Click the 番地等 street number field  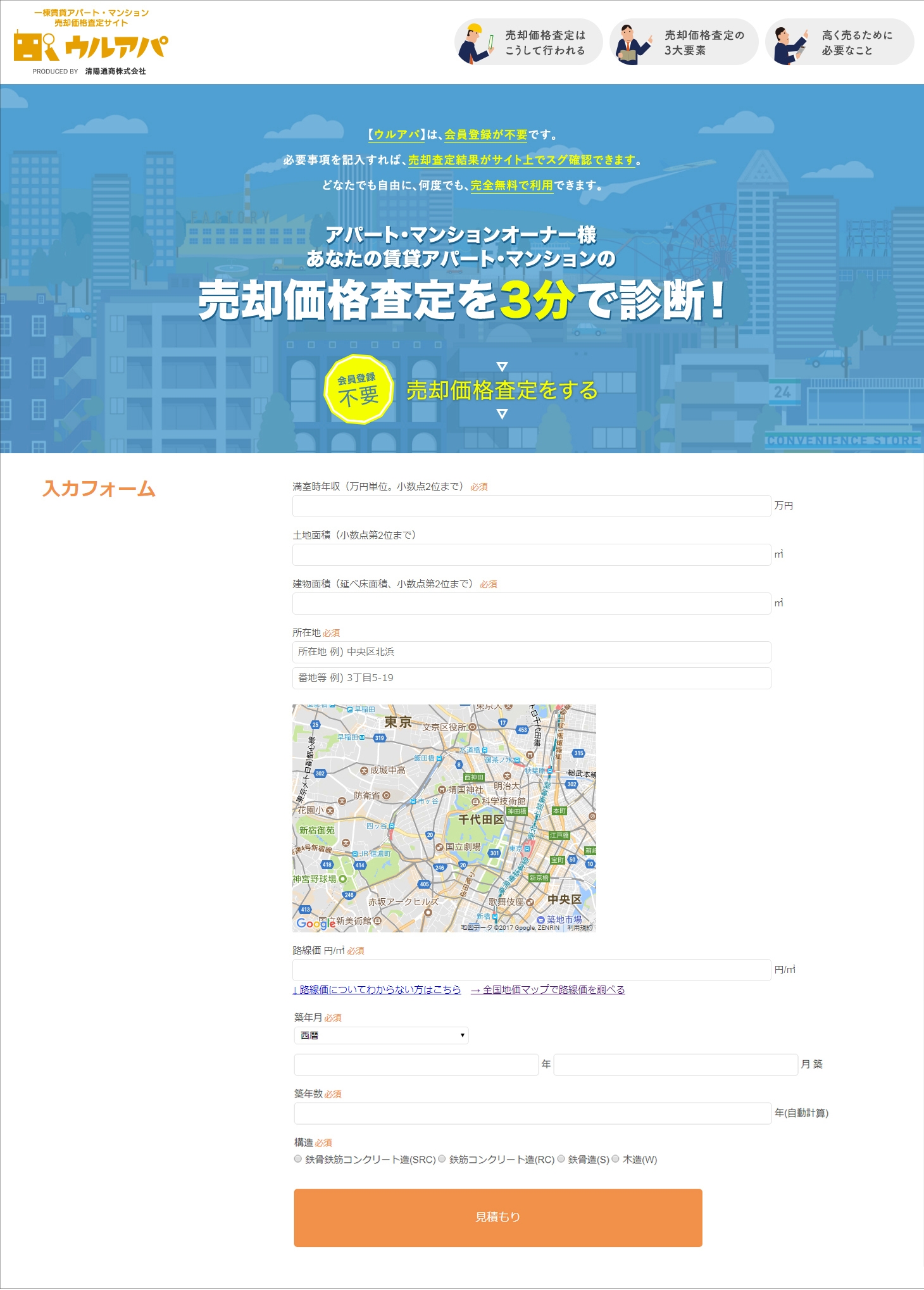tap(532, 678)
